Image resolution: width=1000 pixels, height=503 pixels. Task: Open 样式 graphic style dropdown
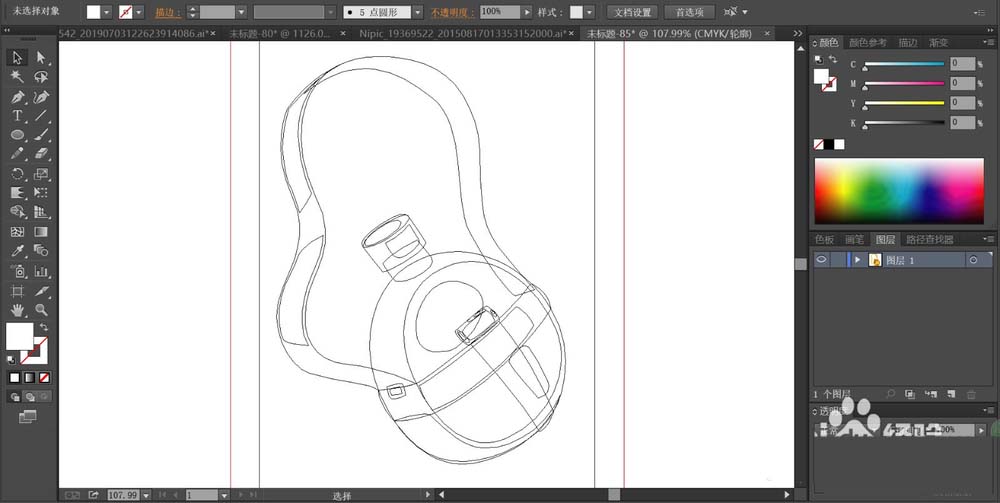(x=590, y=12)
